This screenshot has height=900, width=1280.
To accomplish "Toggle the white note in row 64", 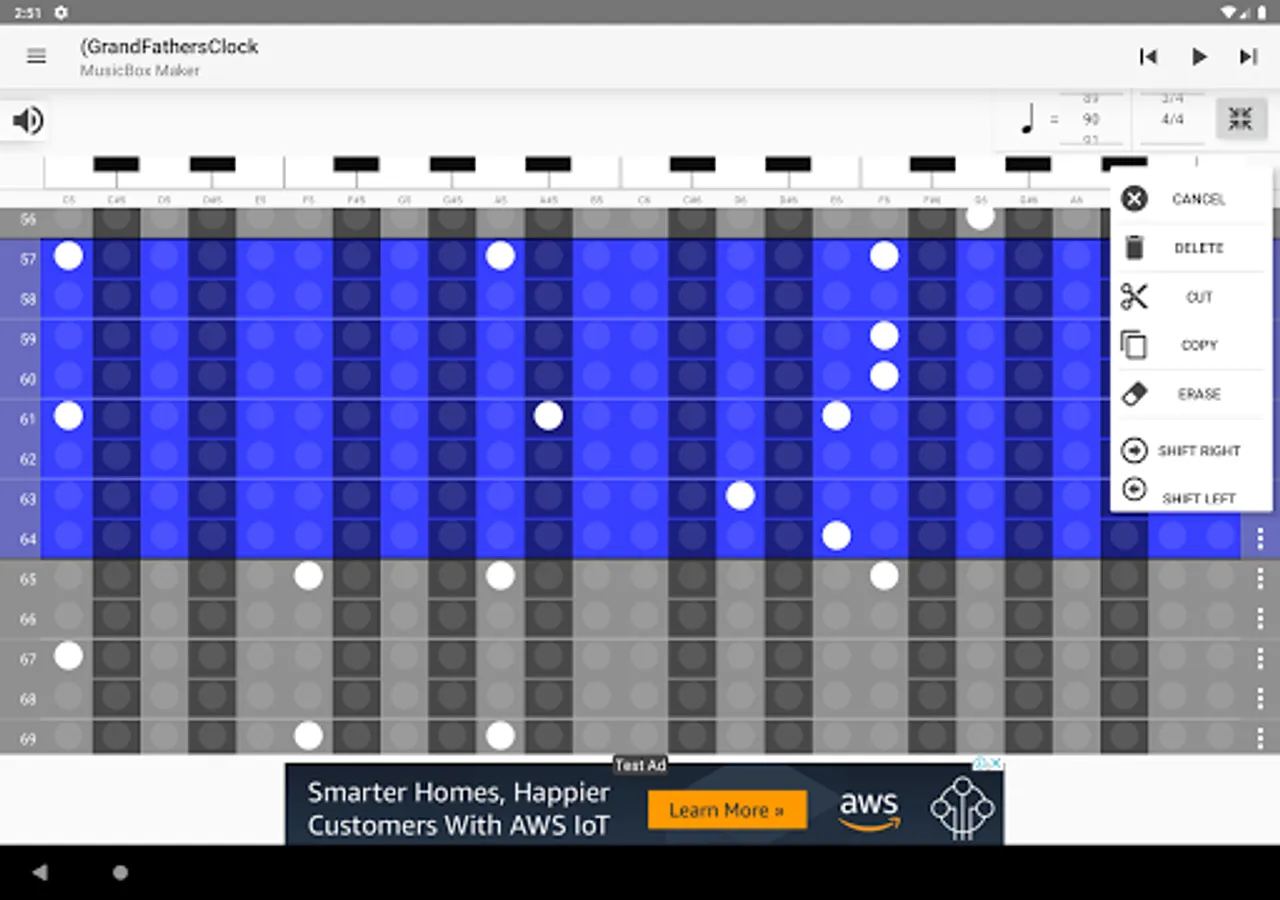I will 836,536.
